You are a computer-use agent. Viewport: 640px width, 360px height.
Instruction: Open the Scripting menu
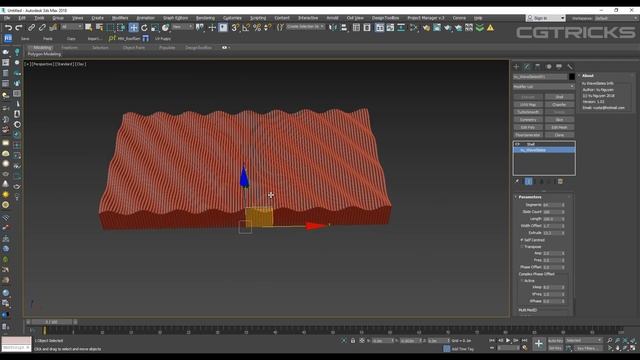point(258,18)
